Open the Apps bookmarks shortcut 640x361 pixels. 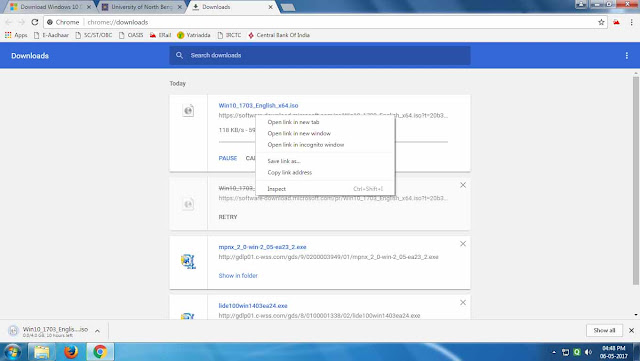tap(16, 35)
